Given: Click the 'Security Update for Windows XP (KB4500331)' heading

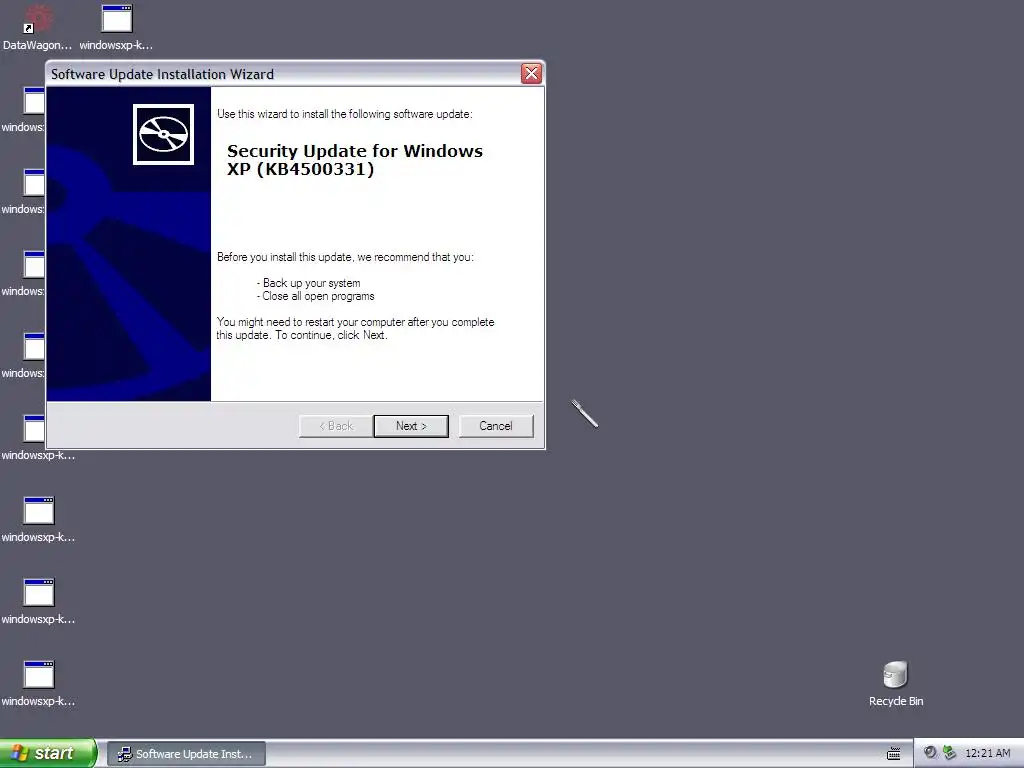Looking at the screenshot, I should tap(355, 160).
